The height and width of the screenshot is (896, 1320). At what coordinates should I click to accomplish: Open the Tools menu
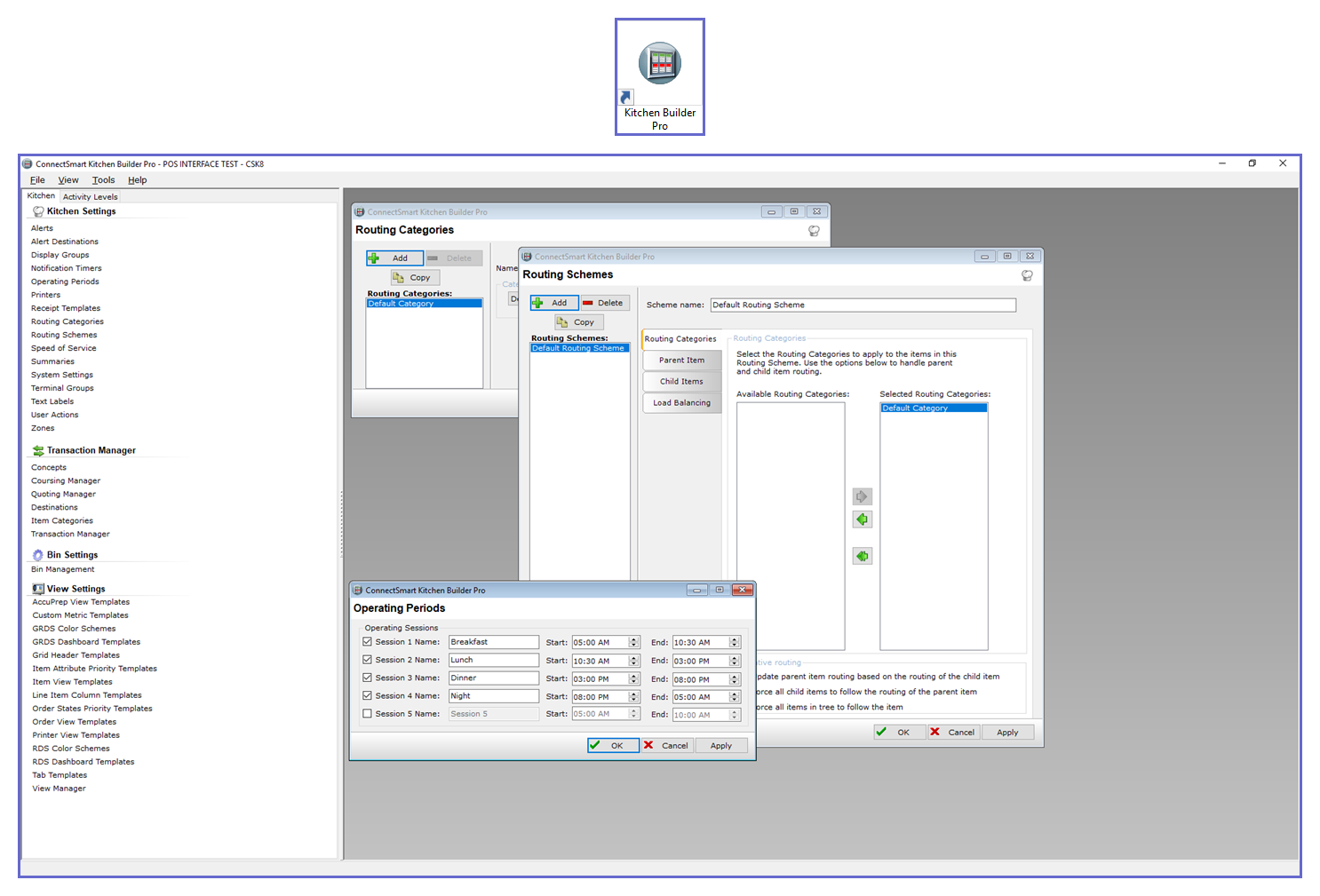(x=103, y=180)
